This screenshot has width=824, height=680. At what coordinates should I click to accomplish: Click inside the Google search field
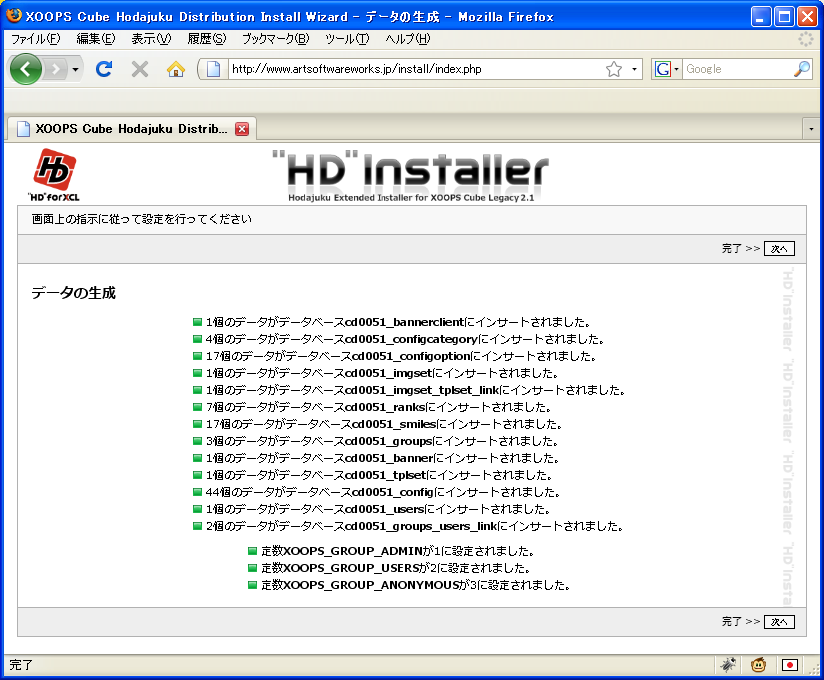(x=736, y=69)
